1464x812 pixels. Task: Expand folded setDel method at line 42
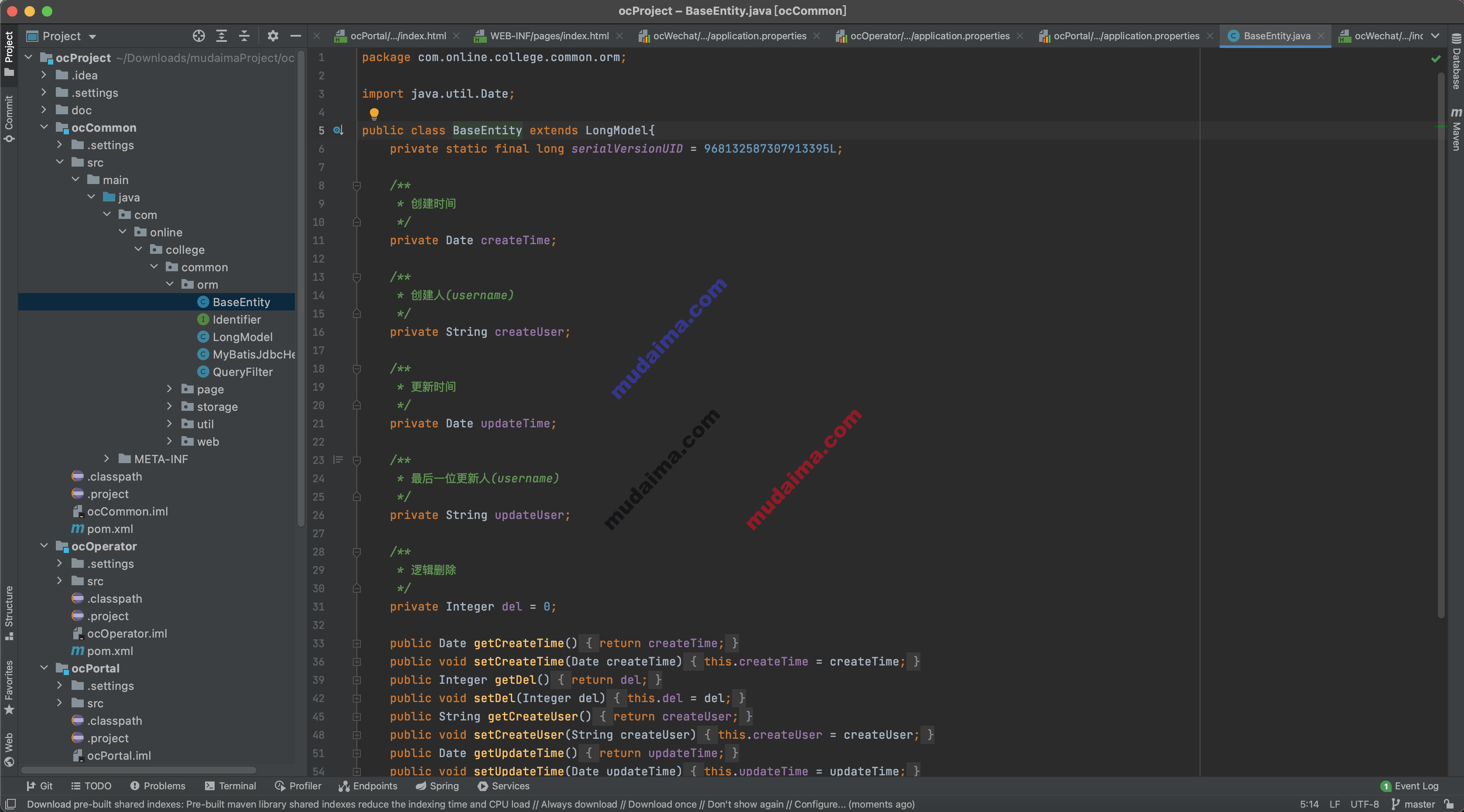[x=357, y=698]
